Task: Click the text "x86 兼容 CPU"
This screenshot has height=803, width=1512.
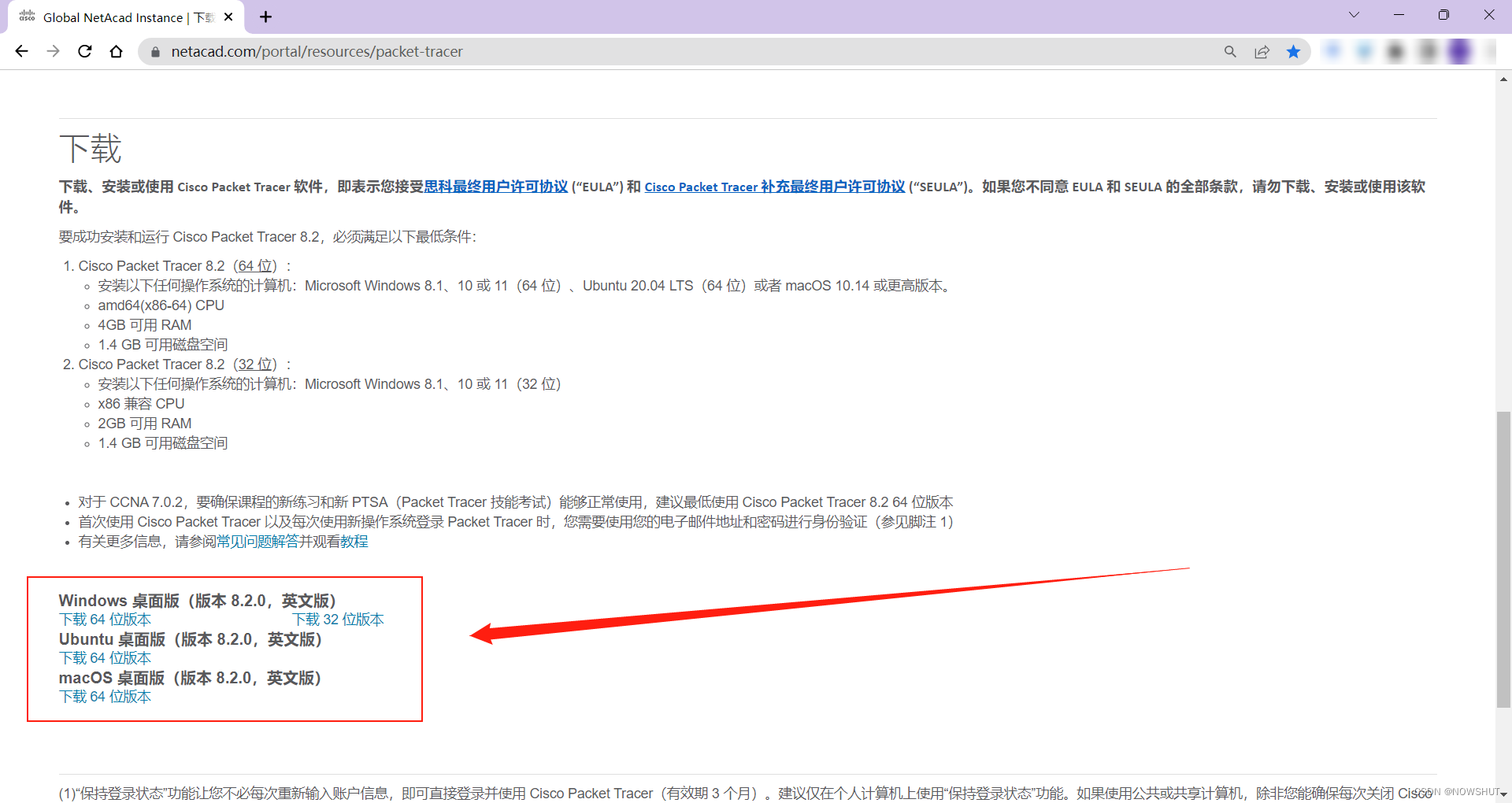Action: pyautogui.click(x=141, y=404)
